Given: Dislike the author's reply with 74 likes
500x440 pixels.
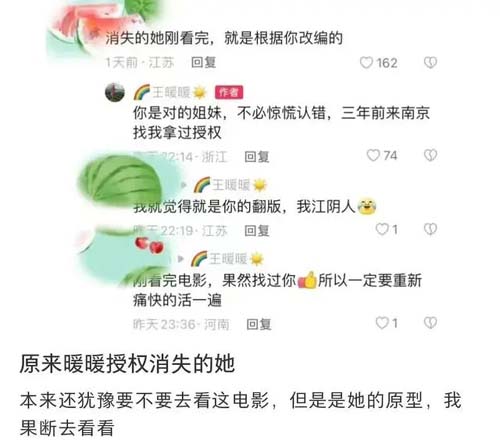Looking at the screenshot, I should pyautogui.click(x=430, y=155).
